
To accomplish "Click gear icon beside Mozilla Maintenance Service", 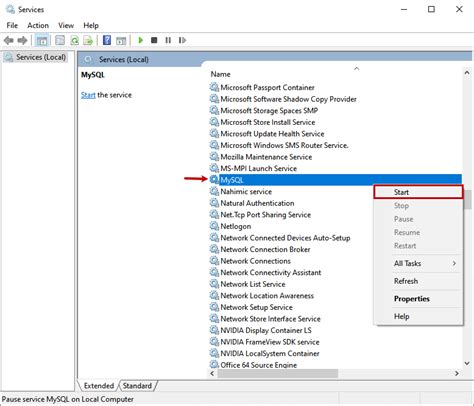I will (214, 156).
